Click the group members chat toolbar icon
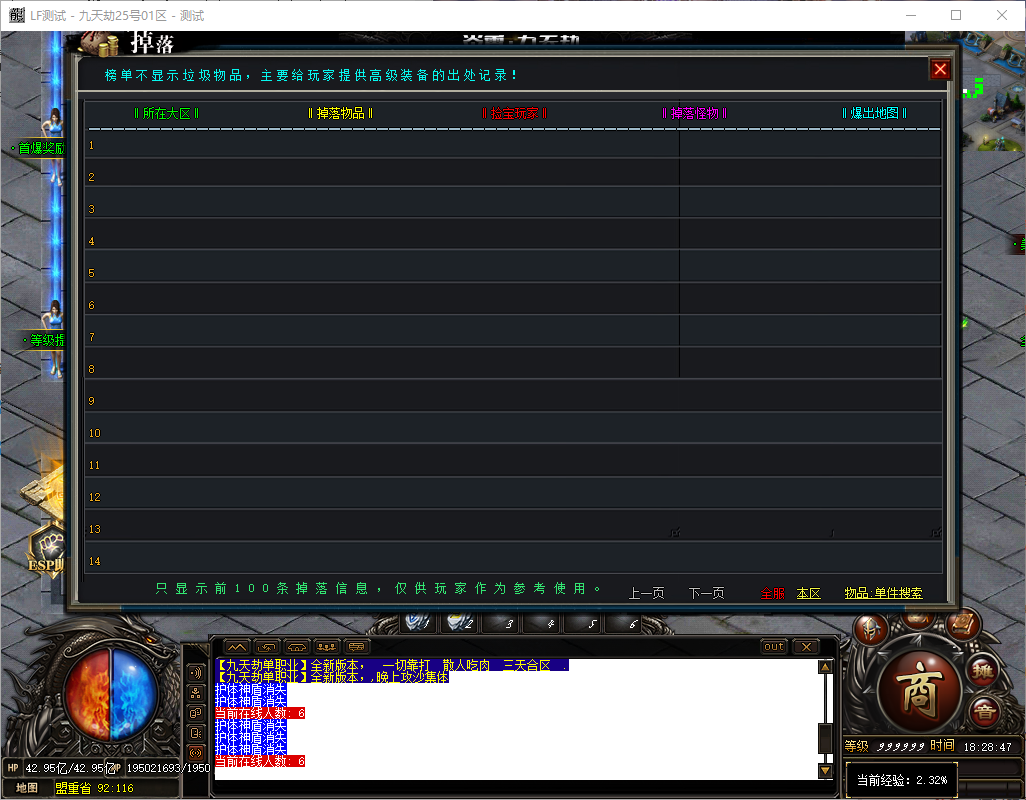This screenshot has height=800, width=1026. (327, 647)
